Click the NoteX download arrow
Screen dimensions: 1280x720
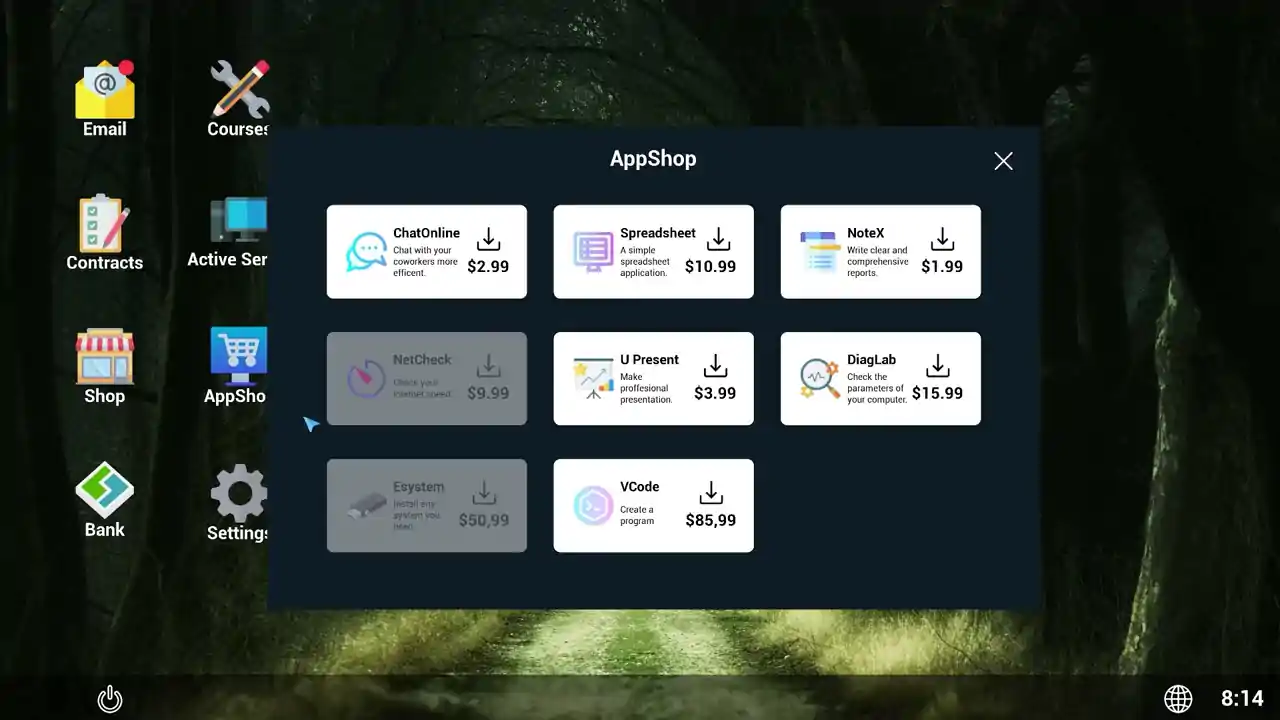[942, 239]
